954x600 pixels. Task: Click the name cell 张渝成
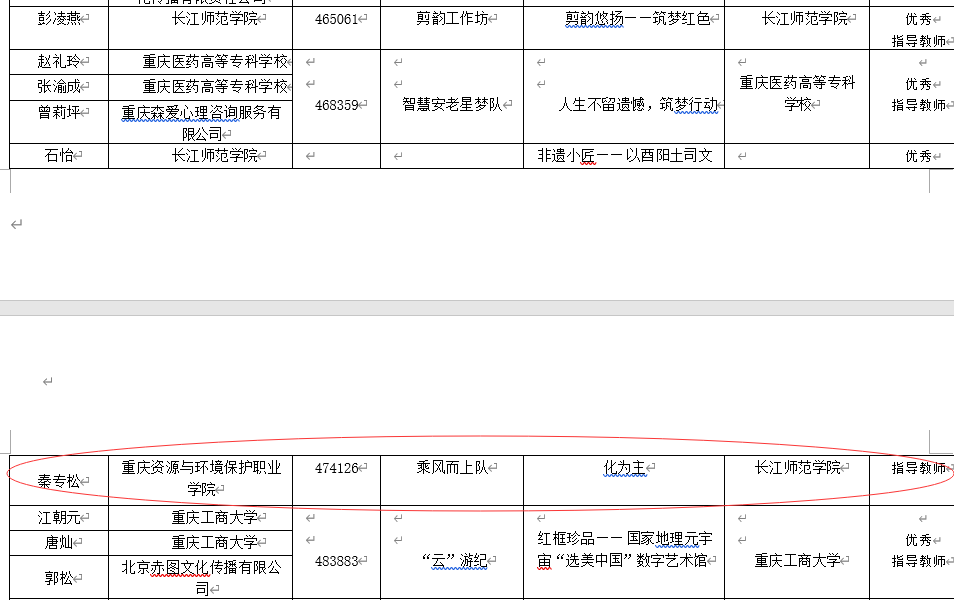(58, 87)
